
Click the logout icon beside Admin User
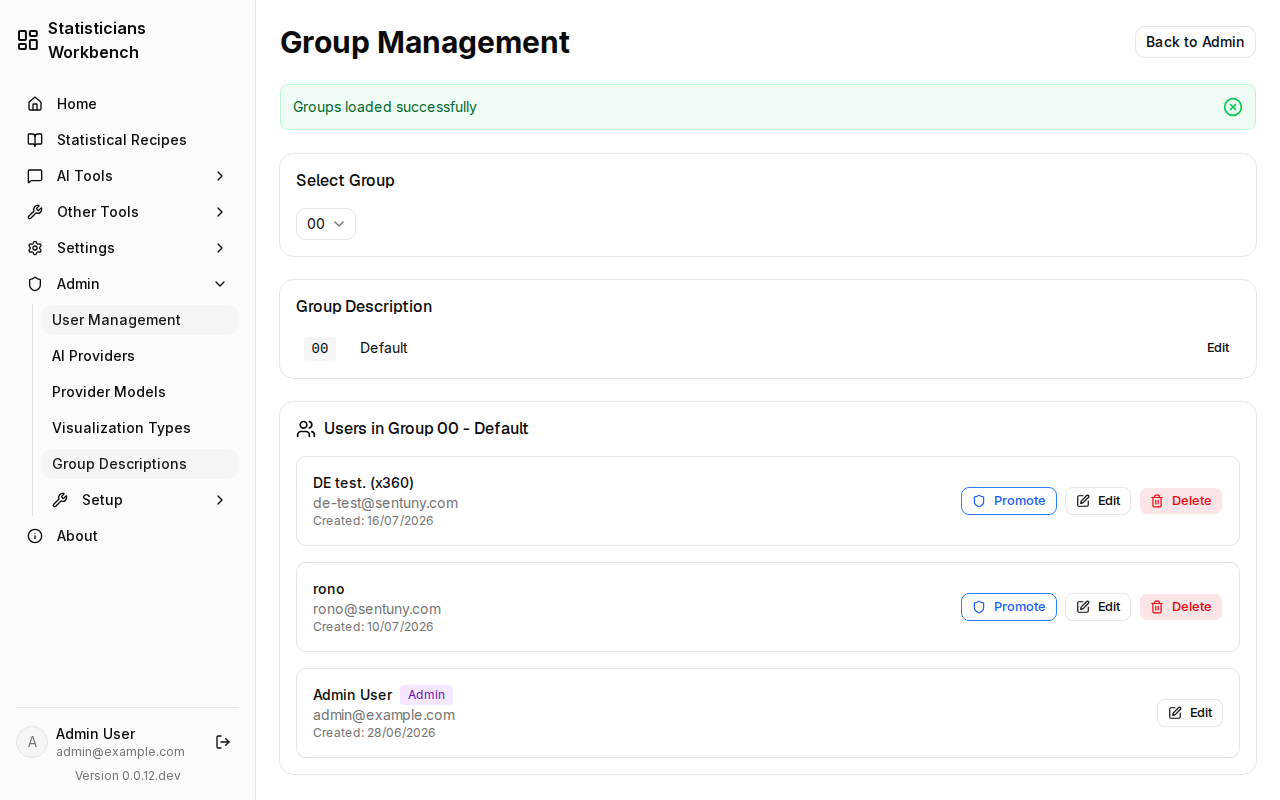[x=223, y=742]
